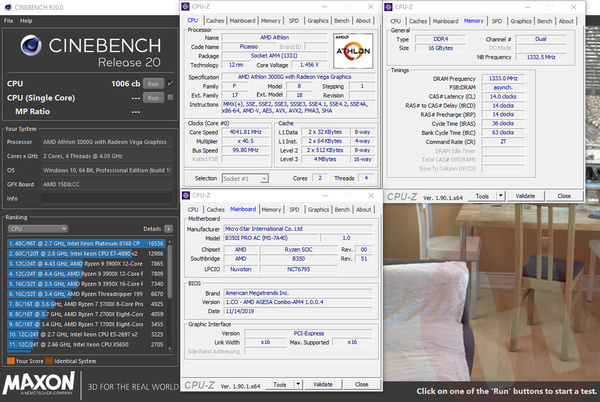Toggle the CPU test checkbox
Viewport: 600px width, 402px height.
(x=170, y=83)
